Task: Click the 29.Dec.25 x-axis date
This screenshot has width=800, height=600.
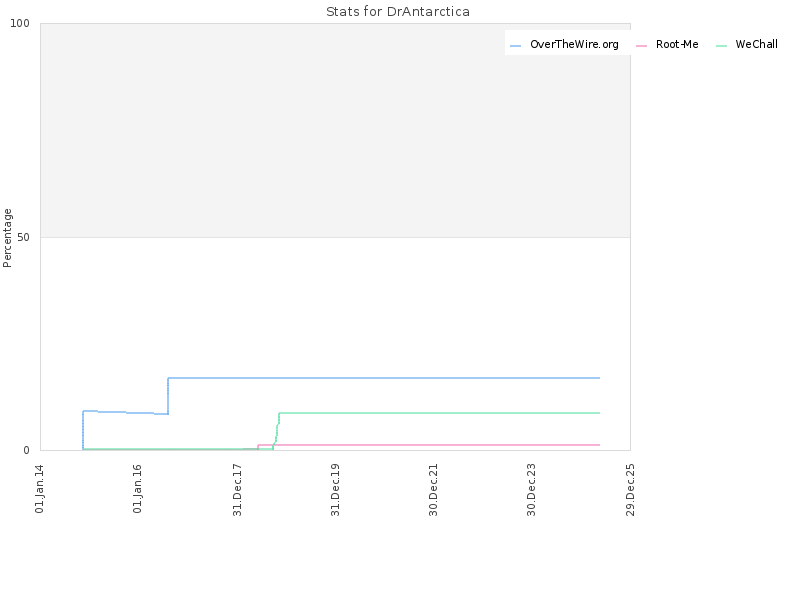Action: coord(630,489)
